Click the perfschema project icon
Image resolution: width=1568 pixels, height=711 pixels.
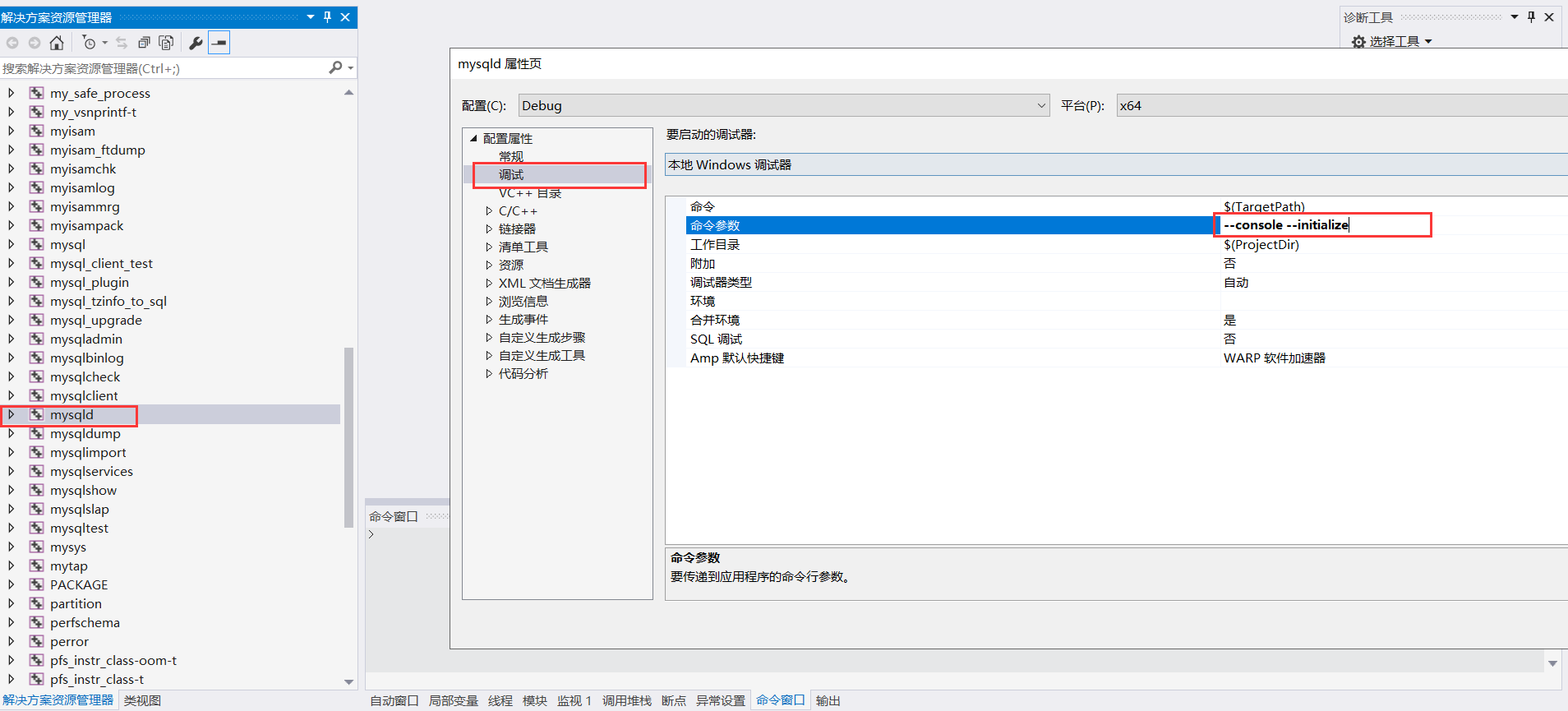click(x=37, y=622)
